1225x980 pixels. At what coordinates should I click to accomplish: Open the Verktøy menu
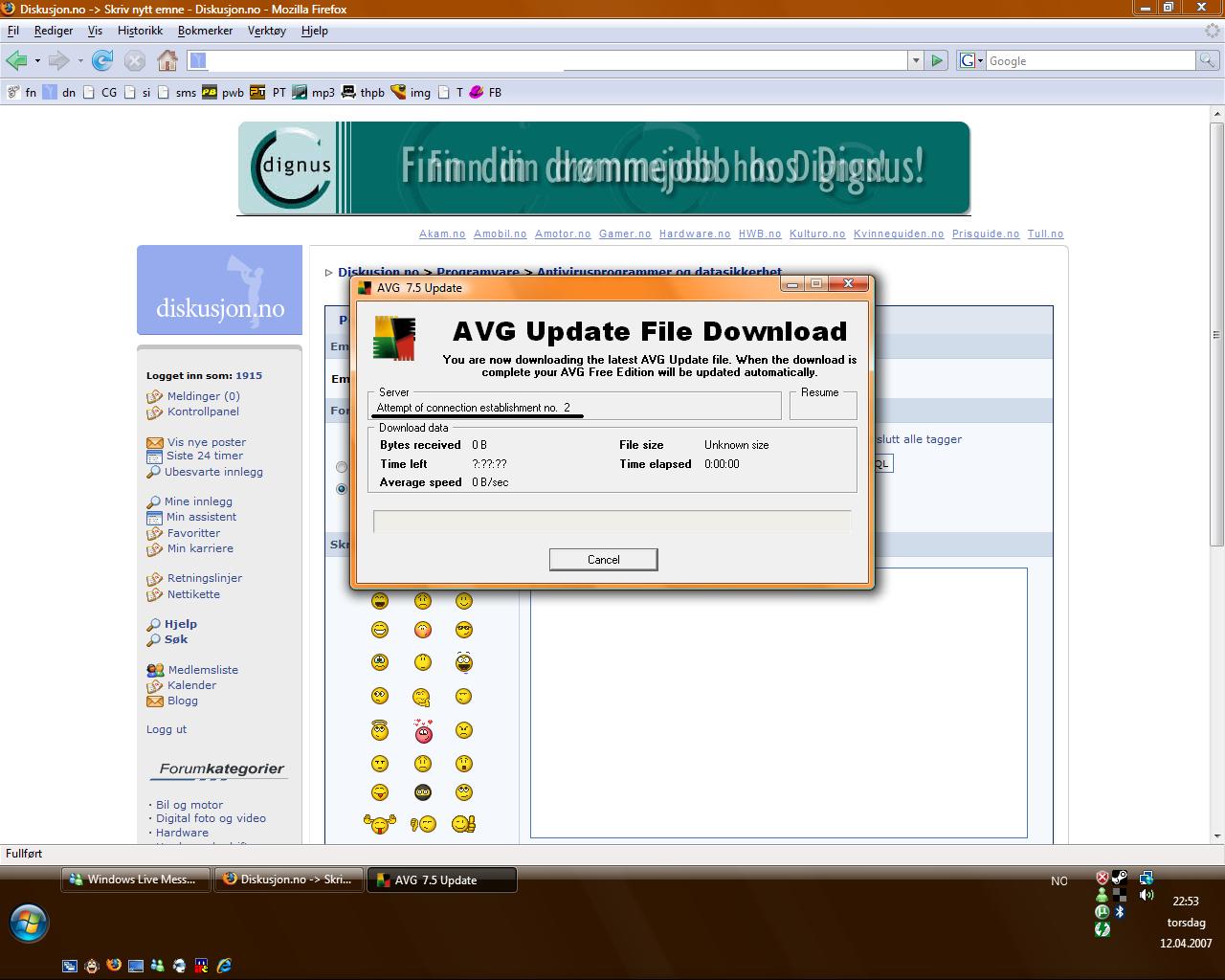pyautogui.click(x=267, y=31)
